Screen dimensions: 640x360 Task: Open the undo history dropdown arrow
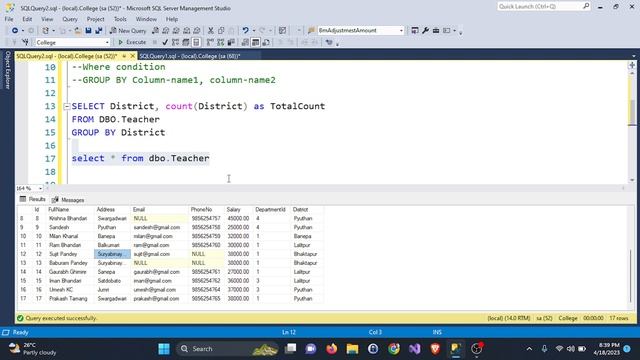pos(254,31)
